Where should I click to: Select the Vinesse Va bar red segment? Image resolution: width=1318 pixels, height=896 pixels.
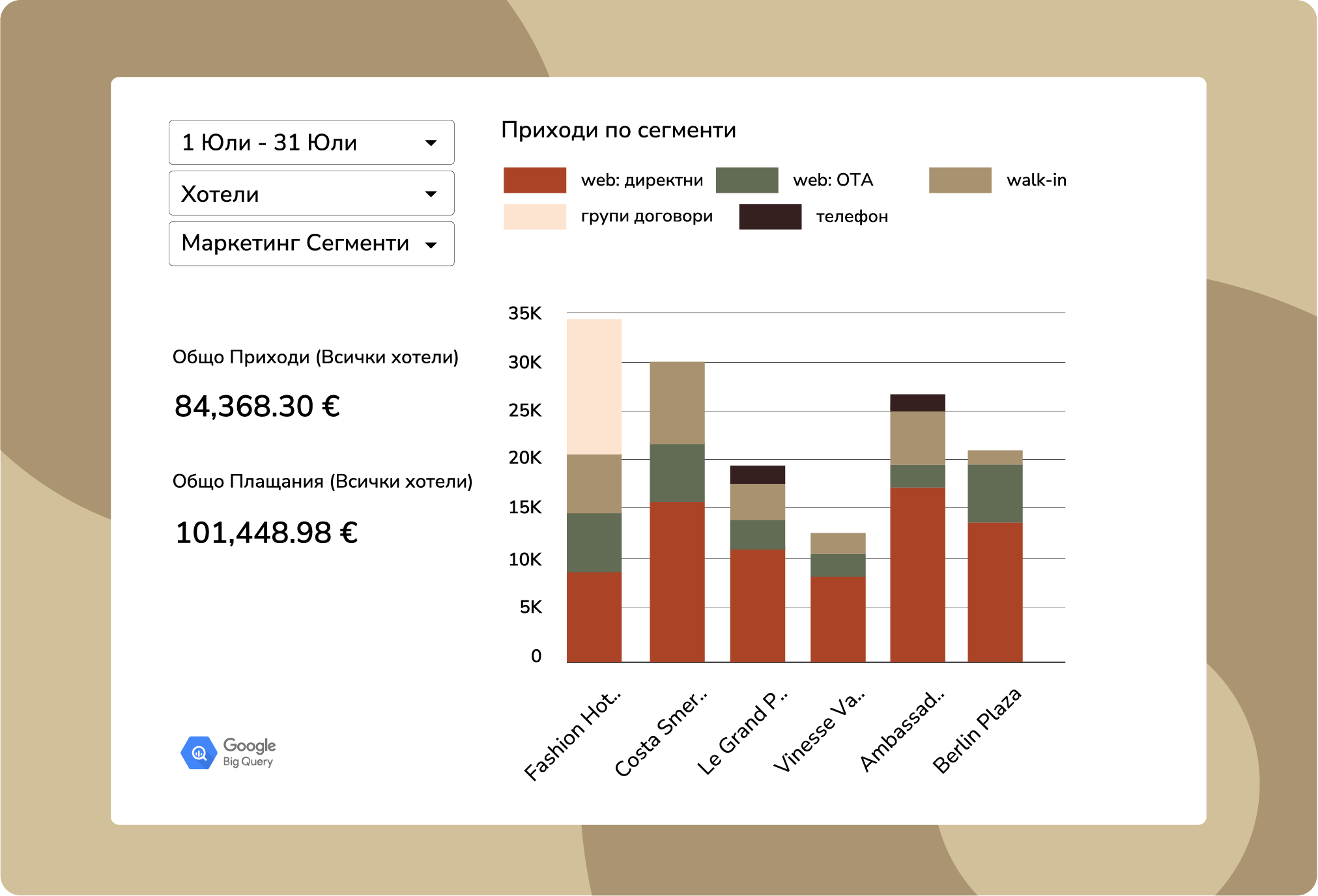click(838, 619)
